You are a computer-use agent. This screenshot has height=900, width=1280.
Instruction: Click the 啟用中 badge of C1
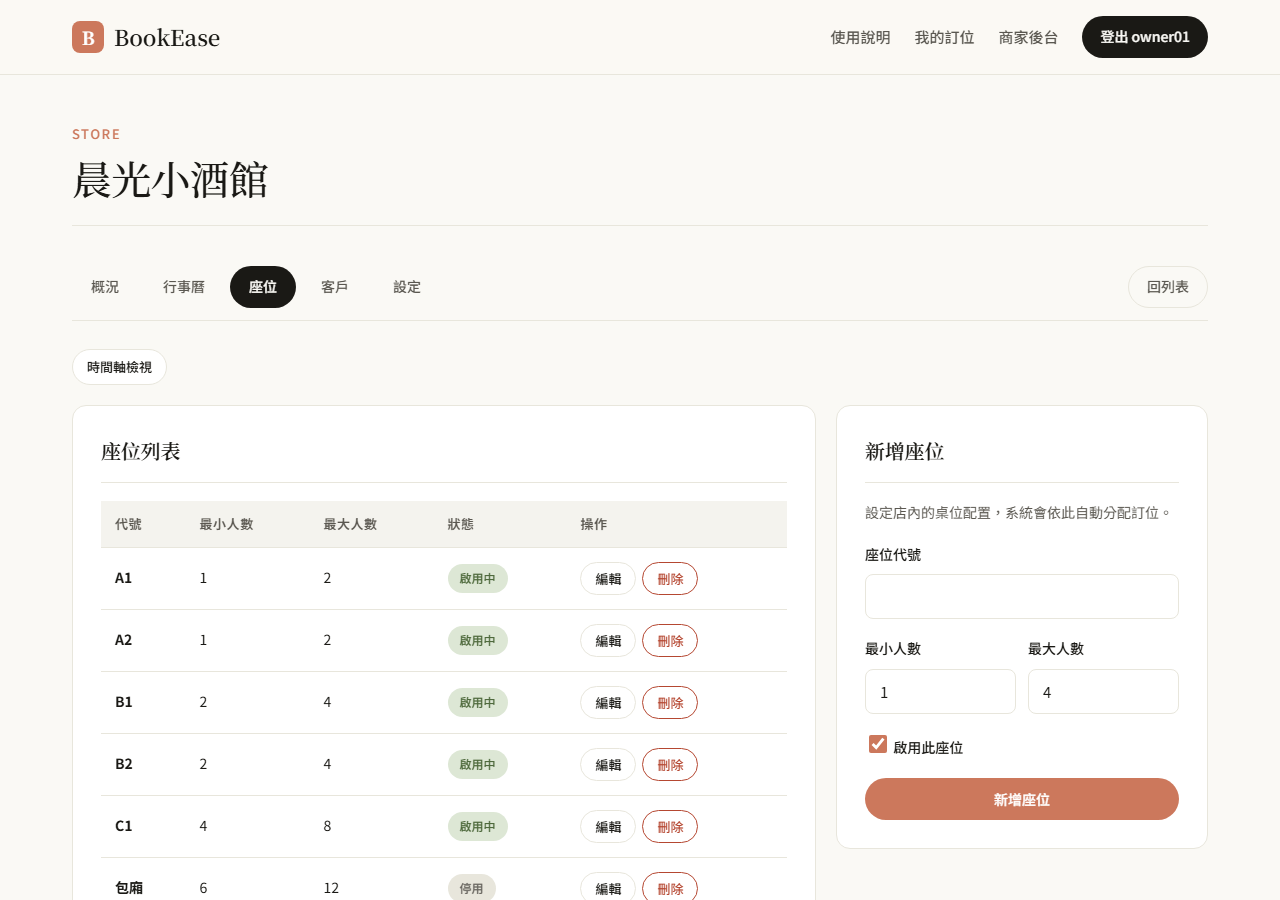(x=478, y=827)
